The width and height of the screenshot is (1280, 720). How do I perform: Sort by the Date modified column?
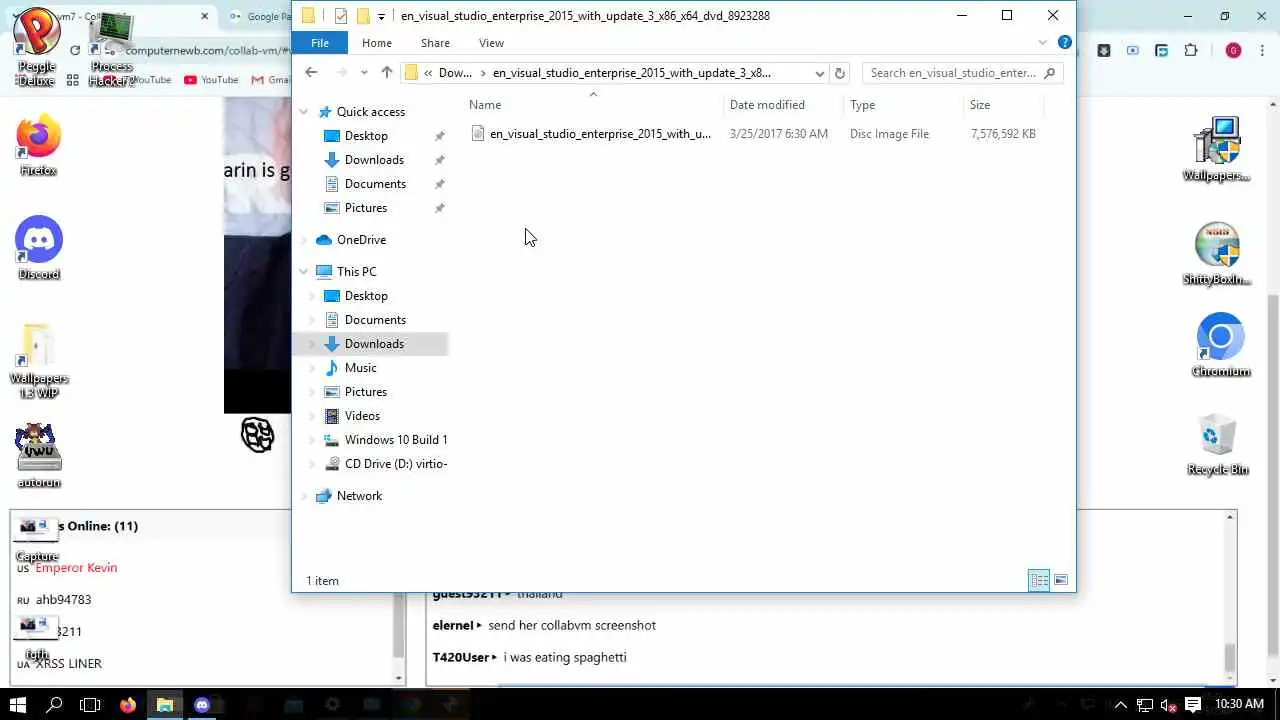(x=783, y=105)
